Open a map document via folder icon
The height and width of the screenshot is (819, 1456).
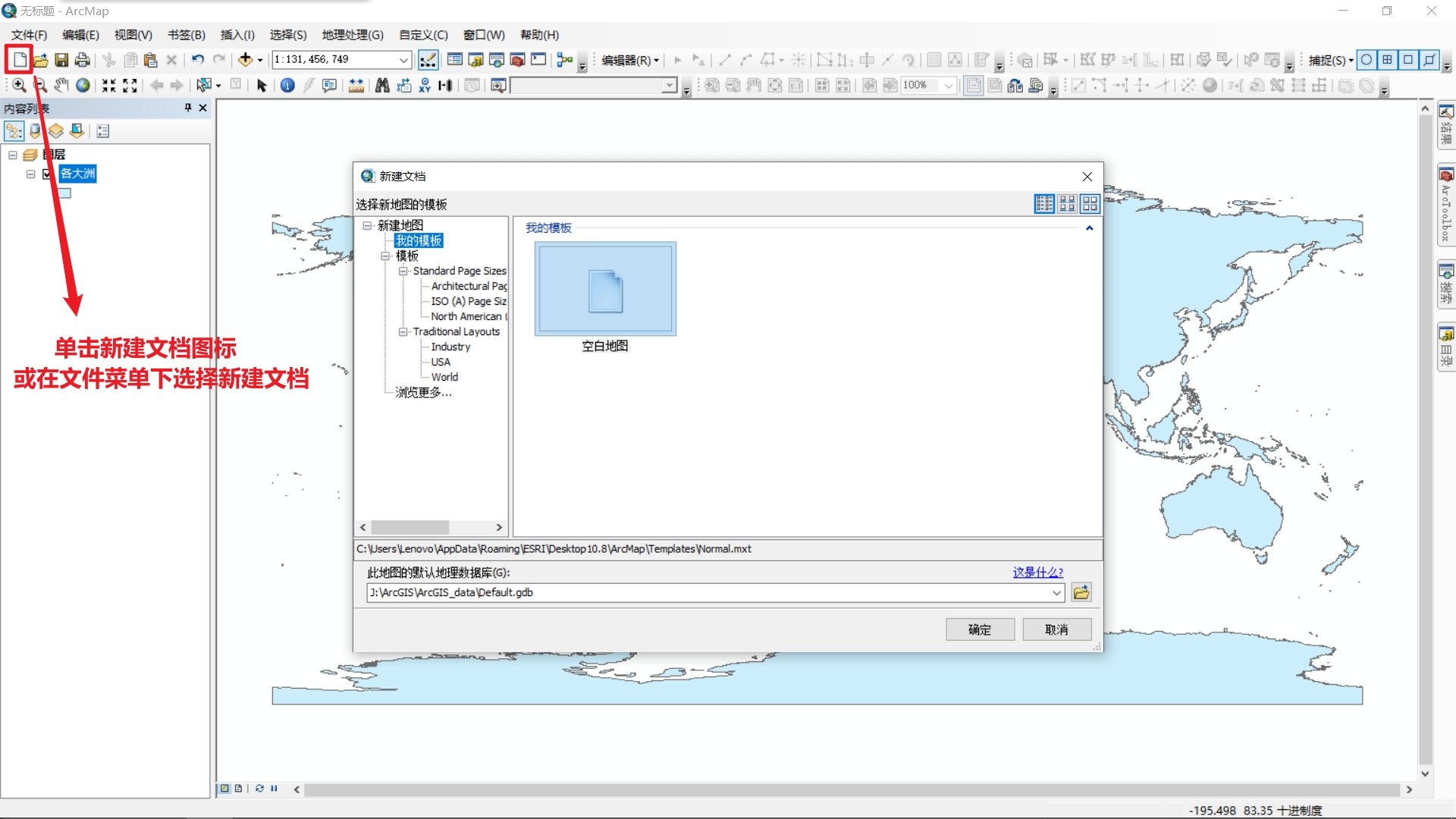point(41,60)
